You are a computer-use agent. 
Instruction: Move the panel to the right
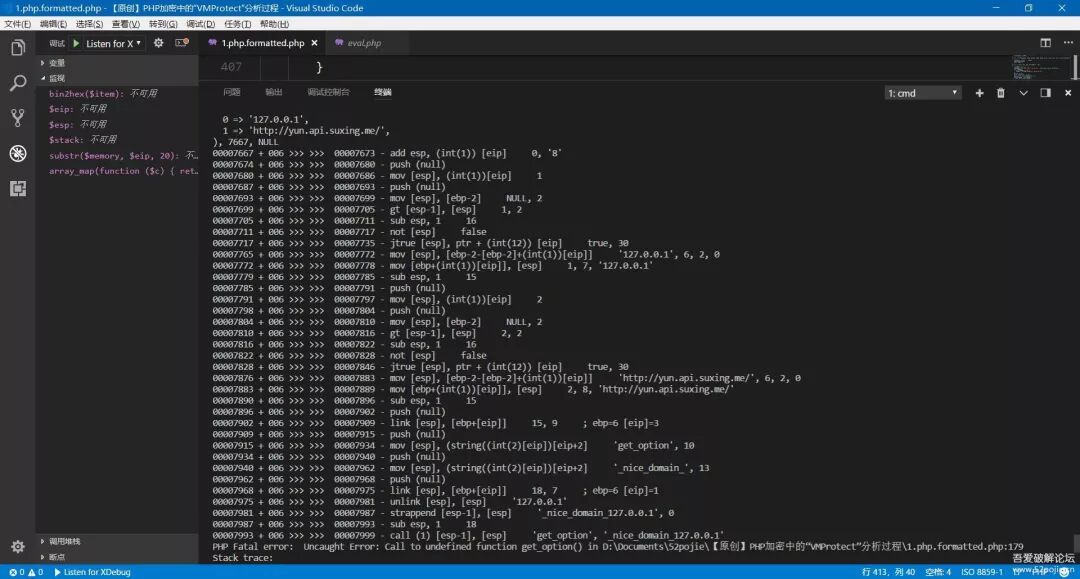click(x=1046, y=93)
